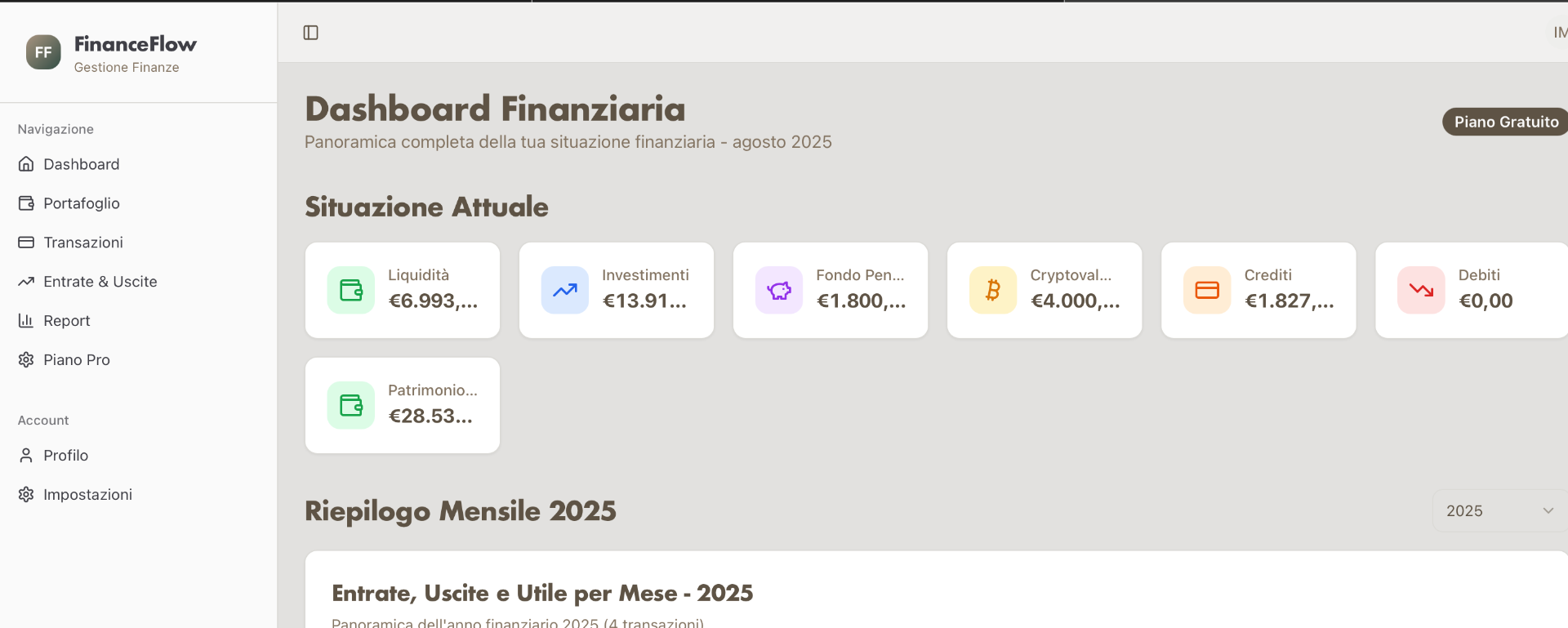Open Entrate & Uscite section
The image size is (1568, 628).
100,282
